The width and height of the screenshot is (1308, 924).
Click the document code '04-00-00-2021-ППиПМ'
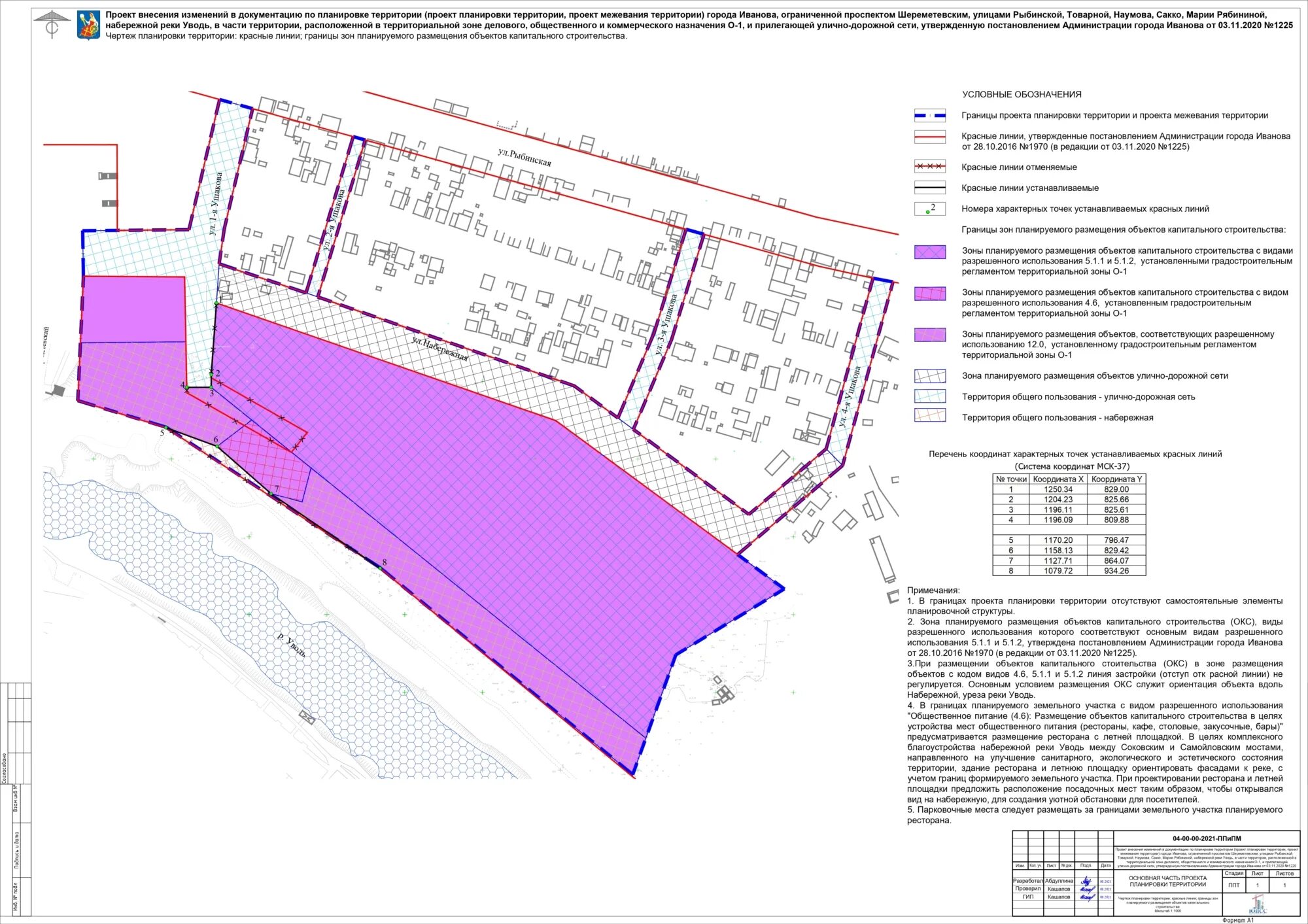(x=1207, y=838)
